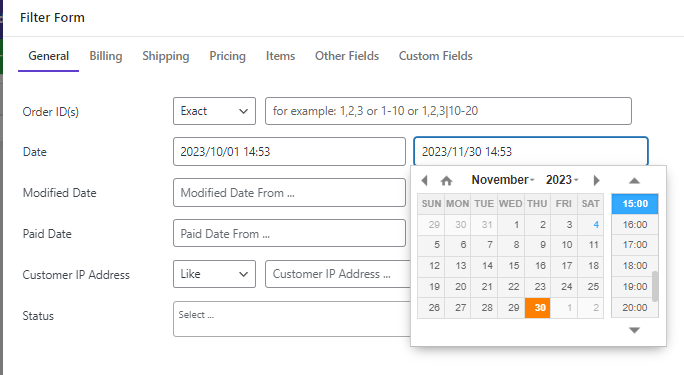Click the Customer IP Address text field
Viewport: 684px width, 375px height.
click(338, 274)
